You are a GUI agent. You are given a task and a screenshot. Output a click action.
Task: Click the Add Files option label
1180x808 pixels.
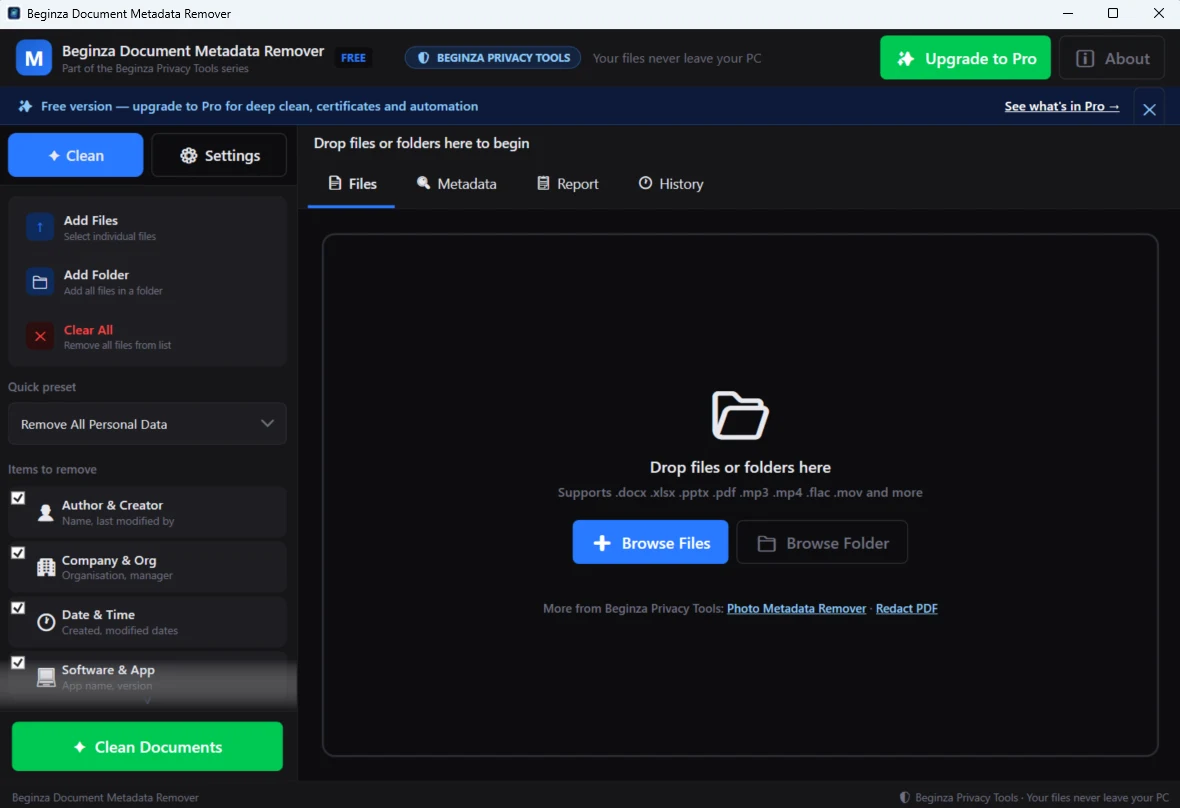pyautogui.click(x=91, y=220)
